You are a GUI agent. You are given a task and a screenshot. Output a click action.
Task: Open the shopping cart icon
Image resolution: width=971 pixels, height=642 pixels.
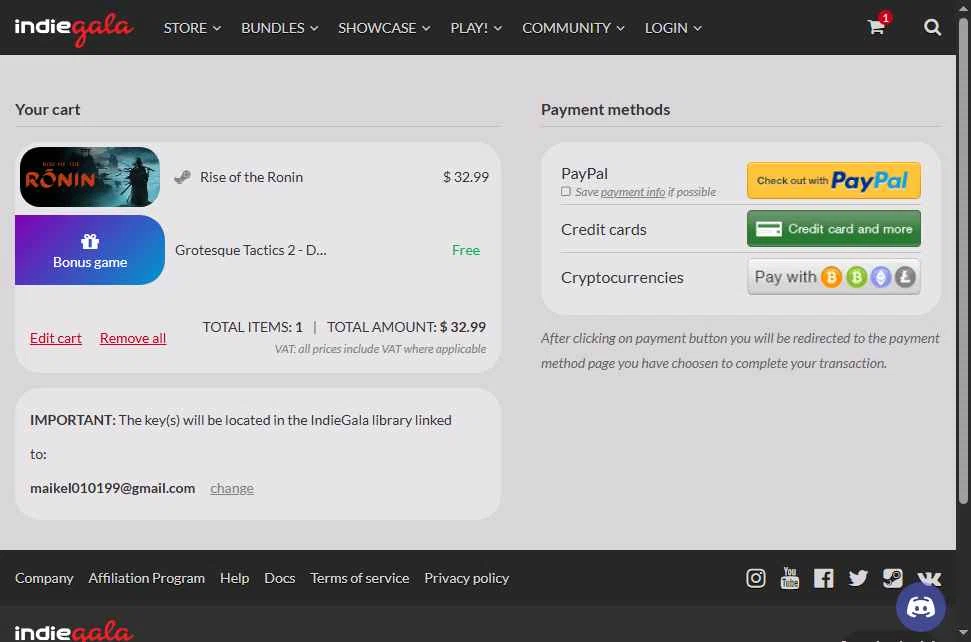877,26
